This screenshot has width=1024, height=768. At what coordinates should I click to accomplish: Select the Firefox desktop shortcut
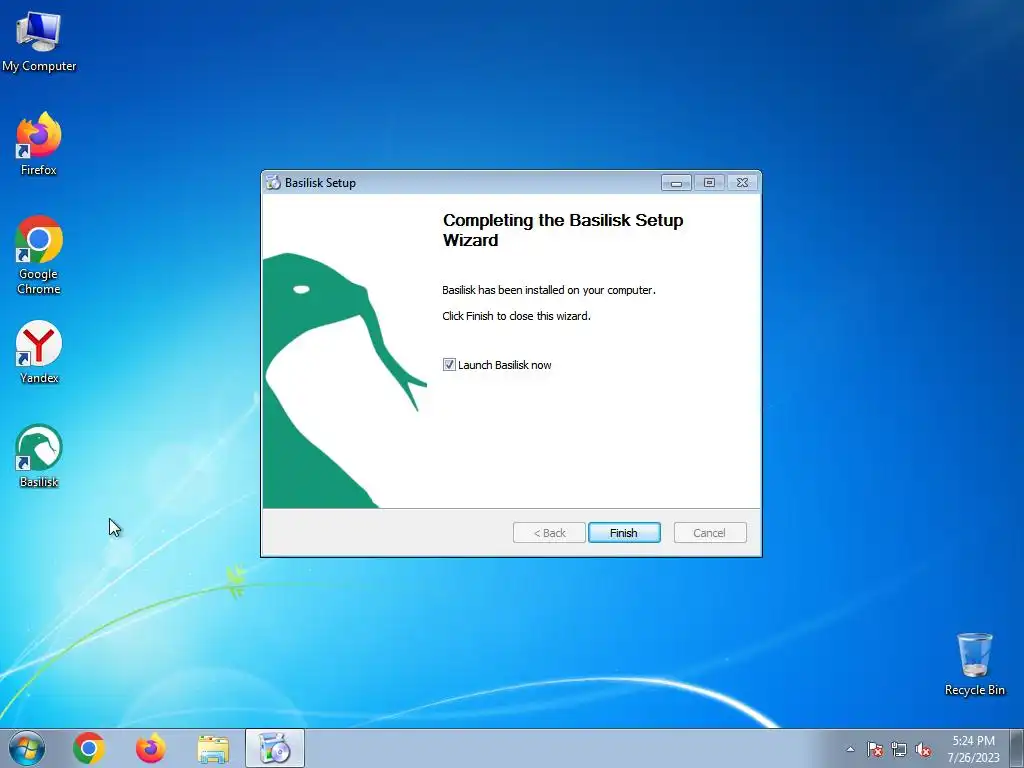[39, 144]
